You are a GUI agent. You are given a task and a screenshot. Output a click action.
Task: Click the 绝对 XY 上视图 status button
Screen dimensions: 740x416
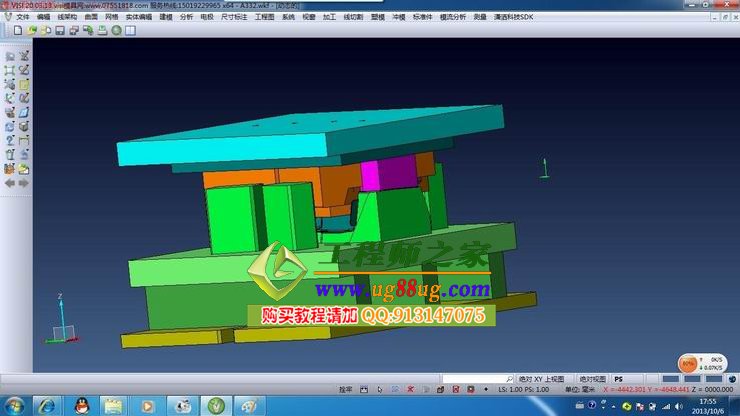point(541,379)
